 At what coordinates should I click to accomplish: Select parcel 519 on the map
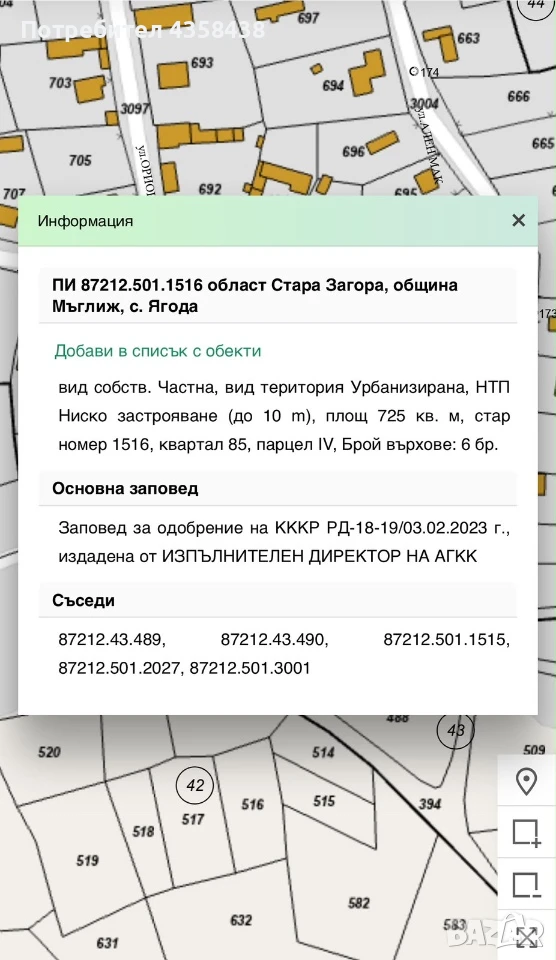(88, 860)
